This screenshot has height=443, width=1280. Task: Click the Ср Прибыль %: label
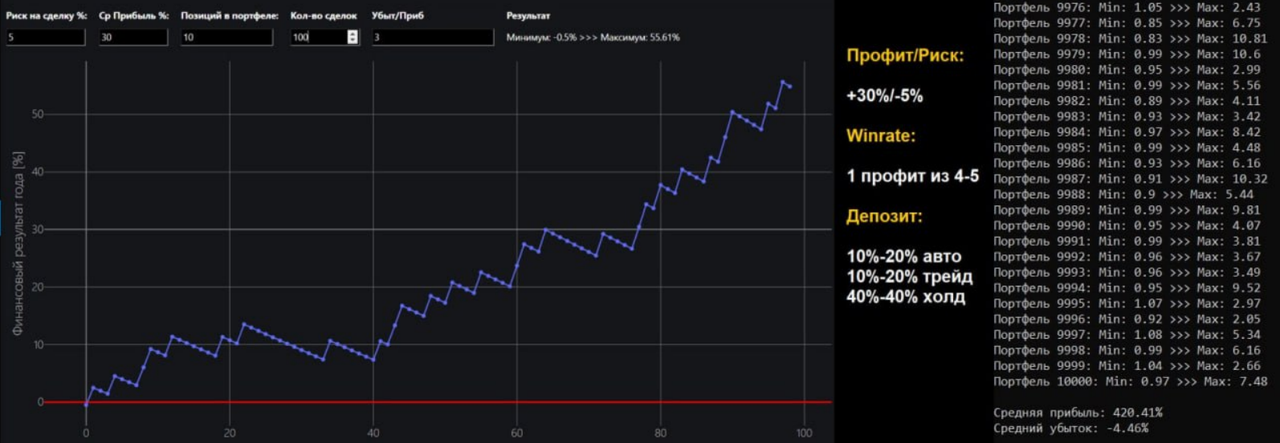point(134,17)
